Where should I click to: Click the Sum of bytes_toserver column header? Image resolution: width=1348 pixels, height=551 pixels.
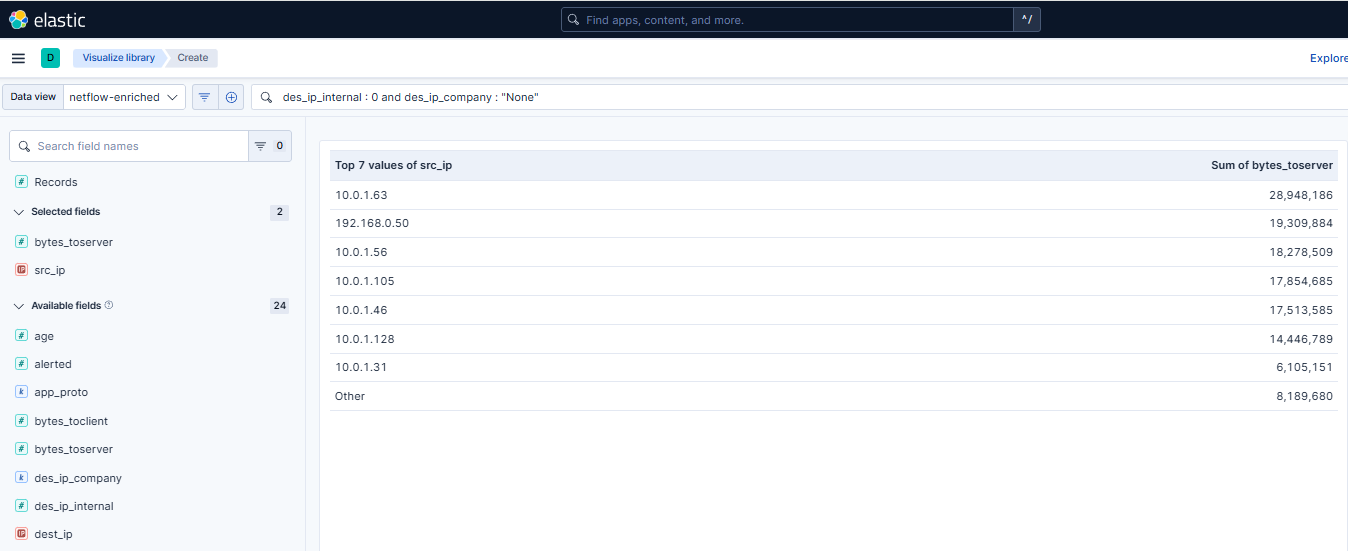tap(1272, 165)
